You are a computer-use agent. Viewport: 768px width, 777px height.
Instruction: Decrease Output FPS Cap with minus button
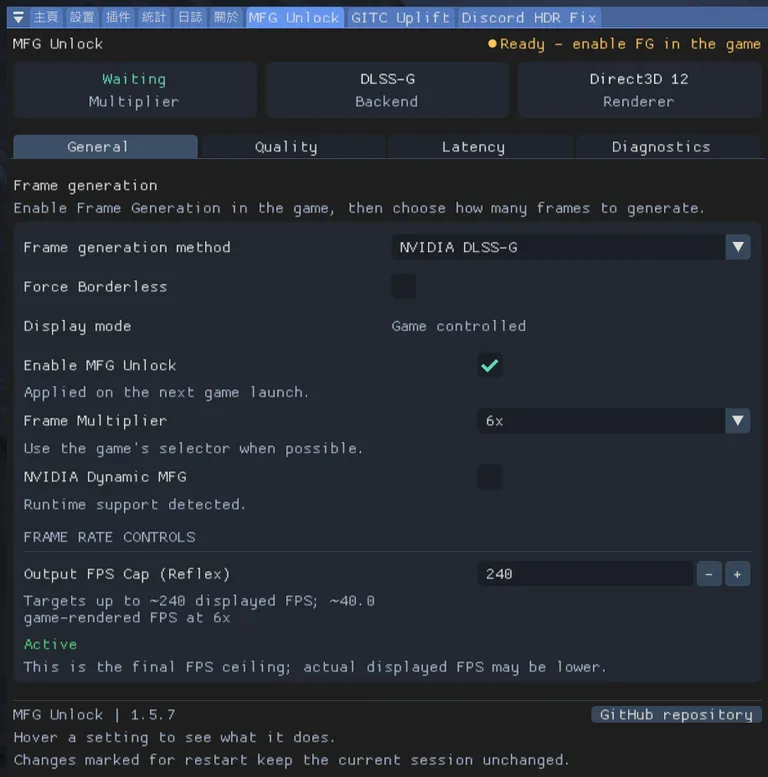coord(709,574)
